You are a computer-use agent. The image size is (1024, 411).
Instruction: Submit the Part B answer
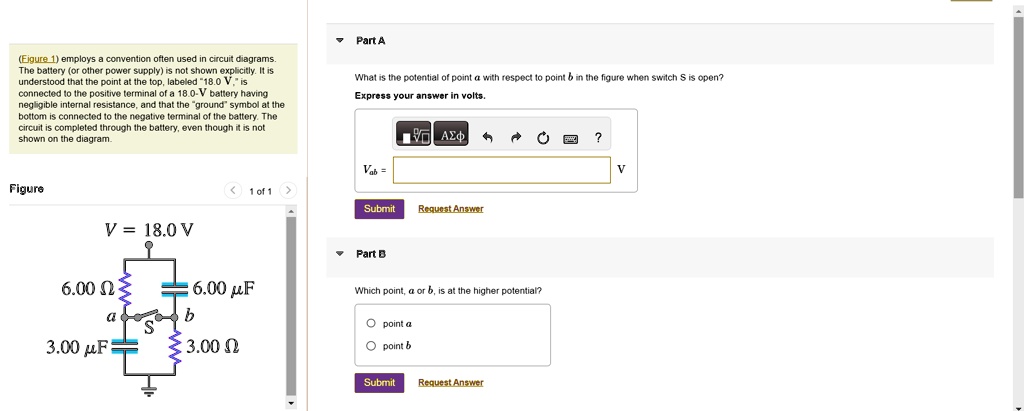(x=379, y=382)
